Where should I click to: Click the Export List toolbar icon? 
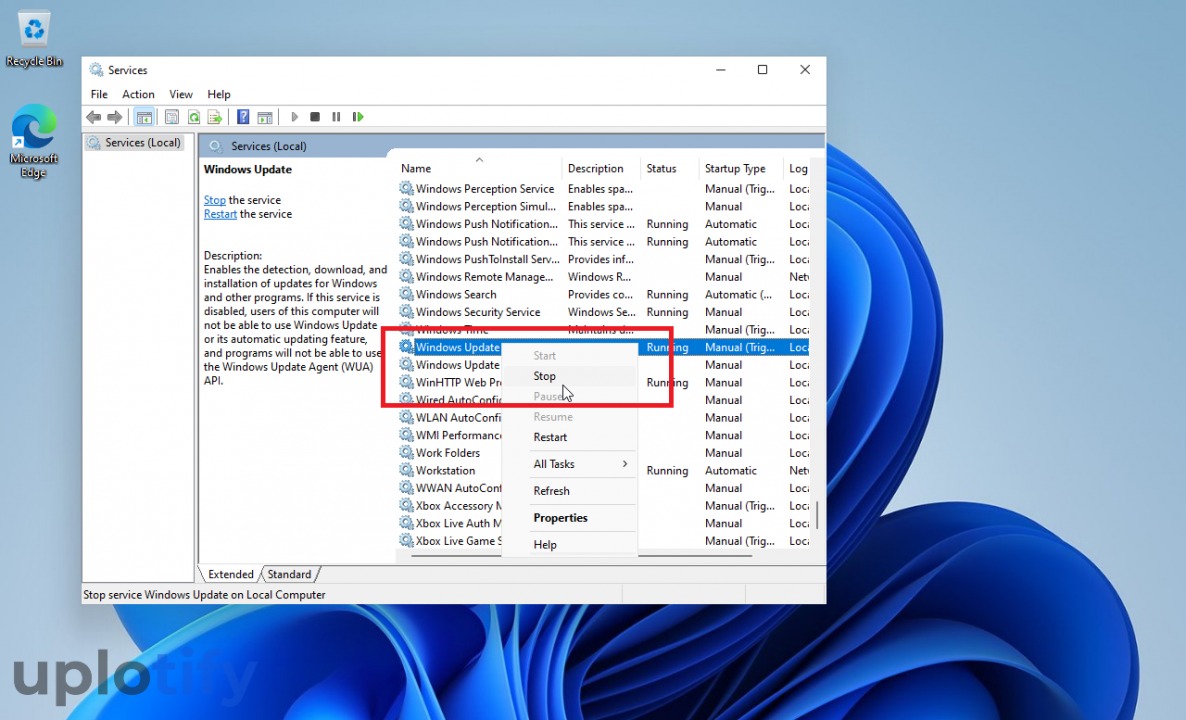click(215, 117)
